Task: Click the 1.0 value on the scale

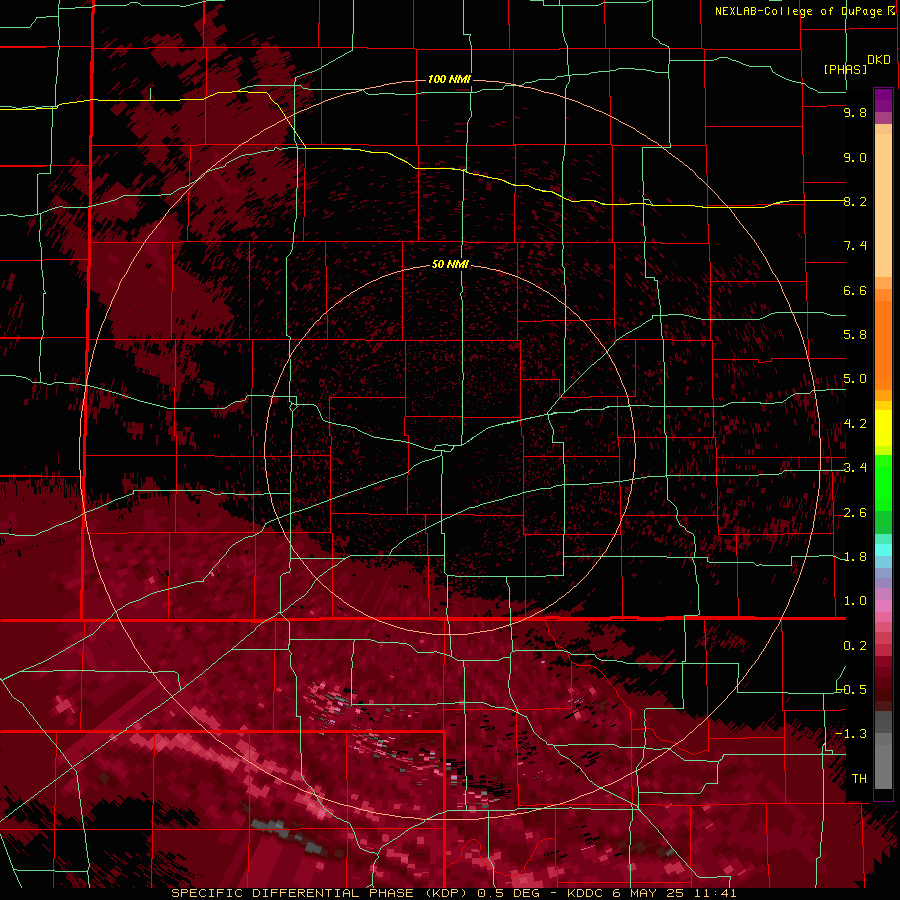Action: 855,601
